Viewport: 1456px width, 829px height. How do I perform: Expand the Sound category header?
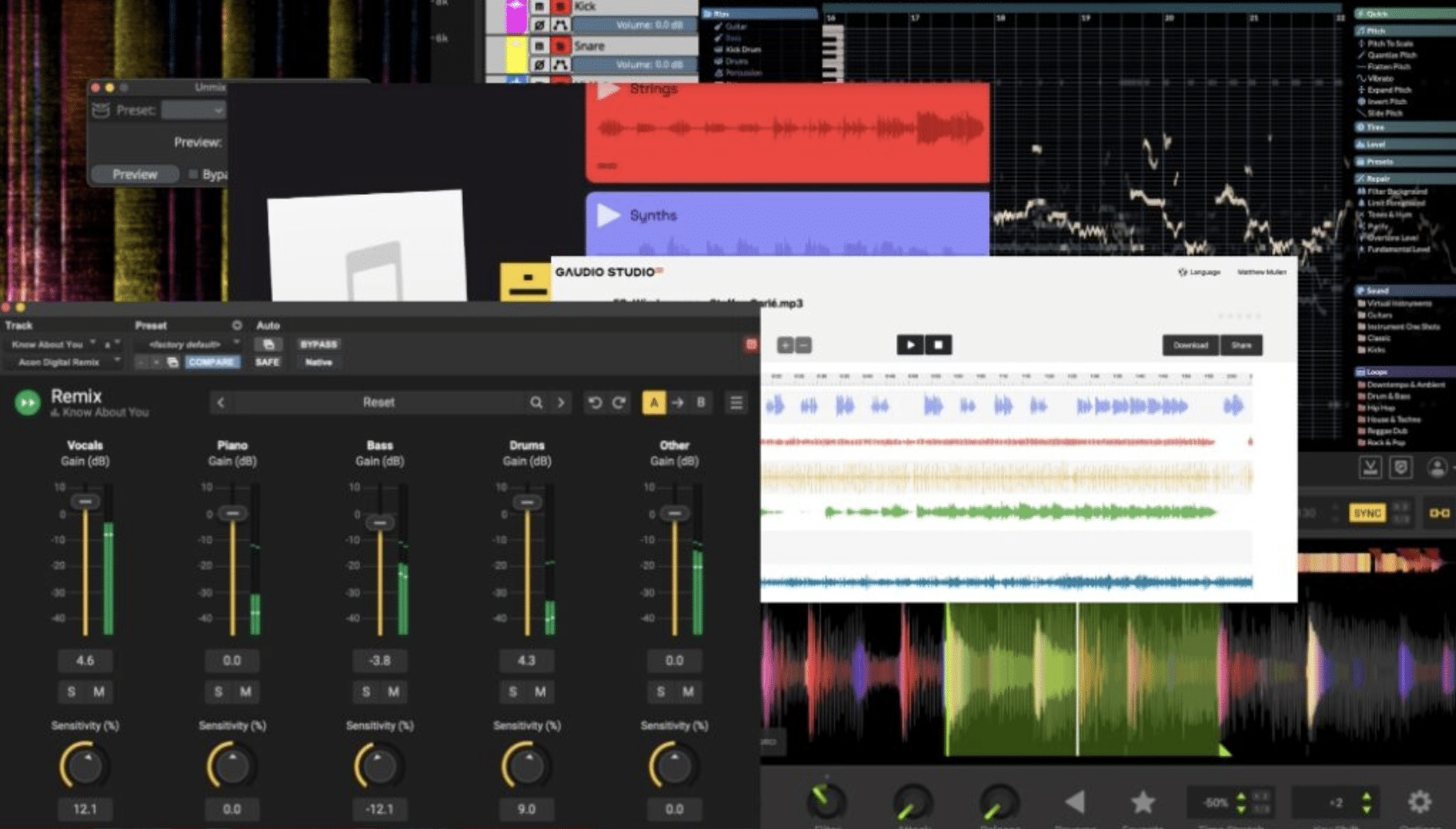pos(1405,291)
